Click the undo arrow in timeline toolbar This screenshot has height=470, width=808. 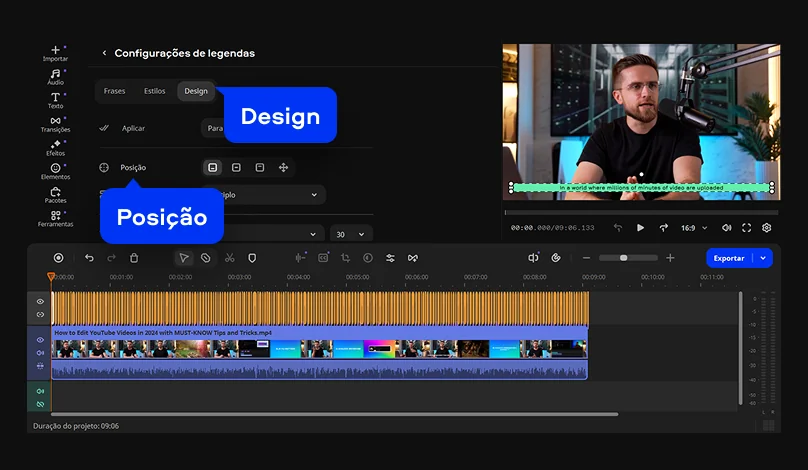click(89, 258)
